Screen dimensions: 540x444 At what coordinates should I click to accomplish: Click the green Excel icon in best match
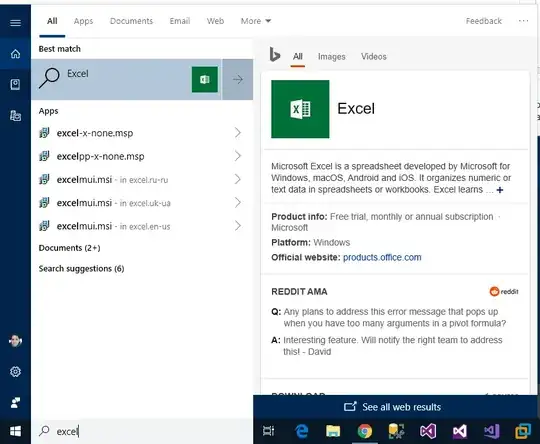[x=205, y=80]
